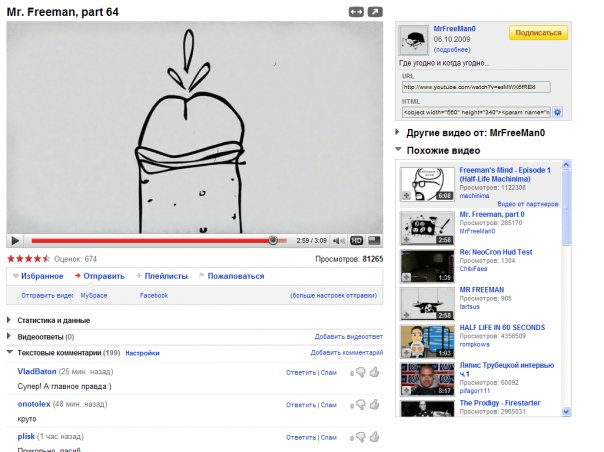The width and height of the screenshot is (604, 452).
Task: Pop out the video in a new window
Action: (x=374, y=12)
